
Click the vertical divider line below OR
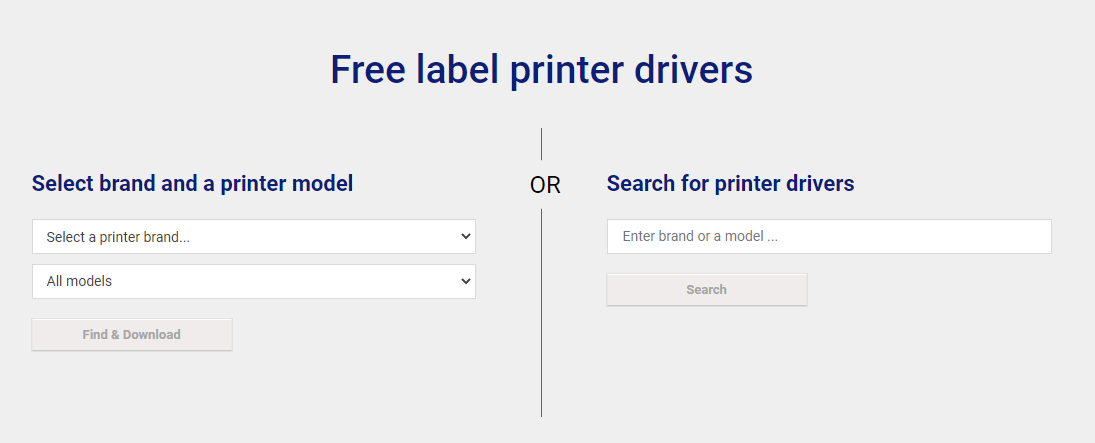tap(541, 312)
